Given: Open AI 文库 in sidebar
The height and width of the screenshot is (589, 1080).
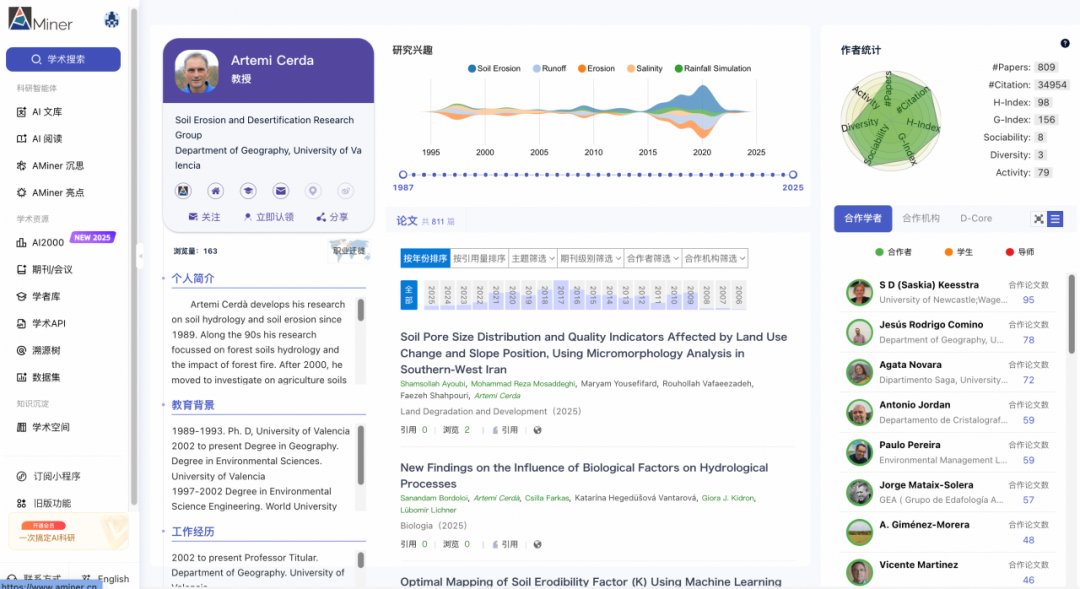Looking at the screenshot, I should [47, 112].
